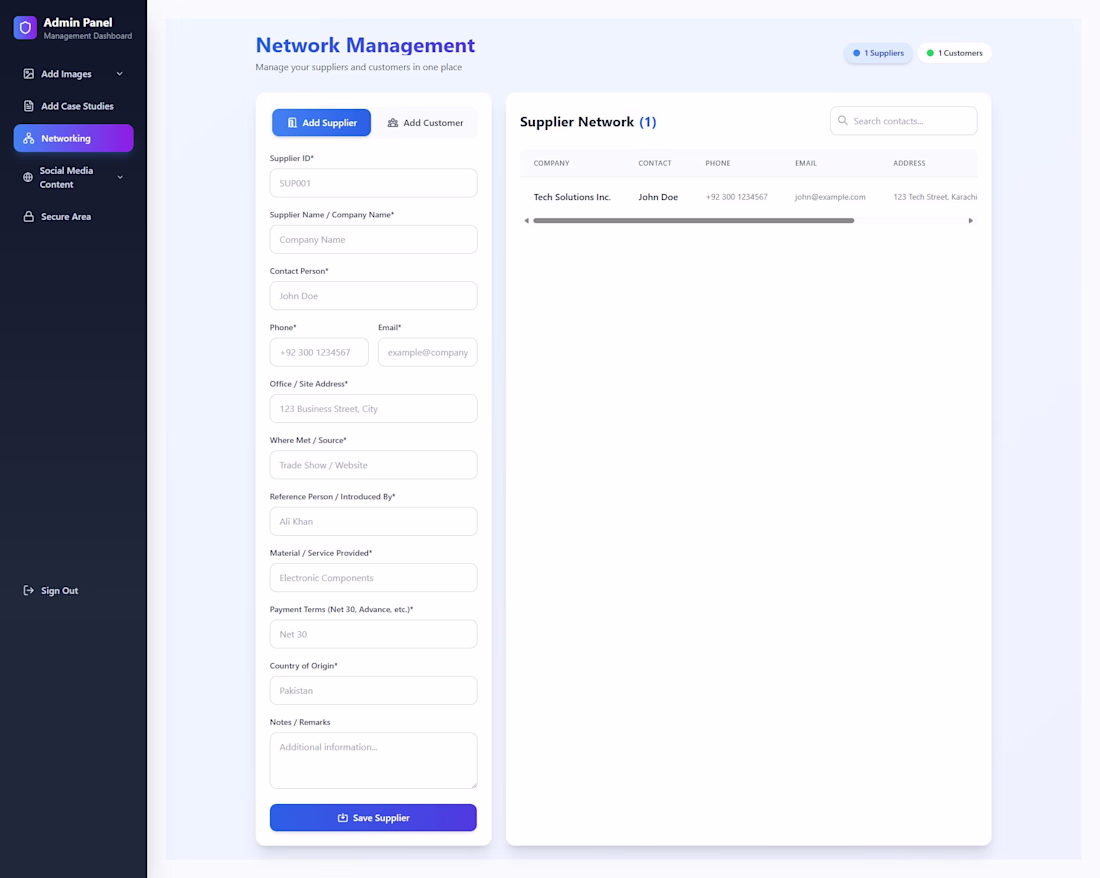Click the green dot in Customers badge
This screenshot has width=1100, height=878.
click(x=930, y=53)
